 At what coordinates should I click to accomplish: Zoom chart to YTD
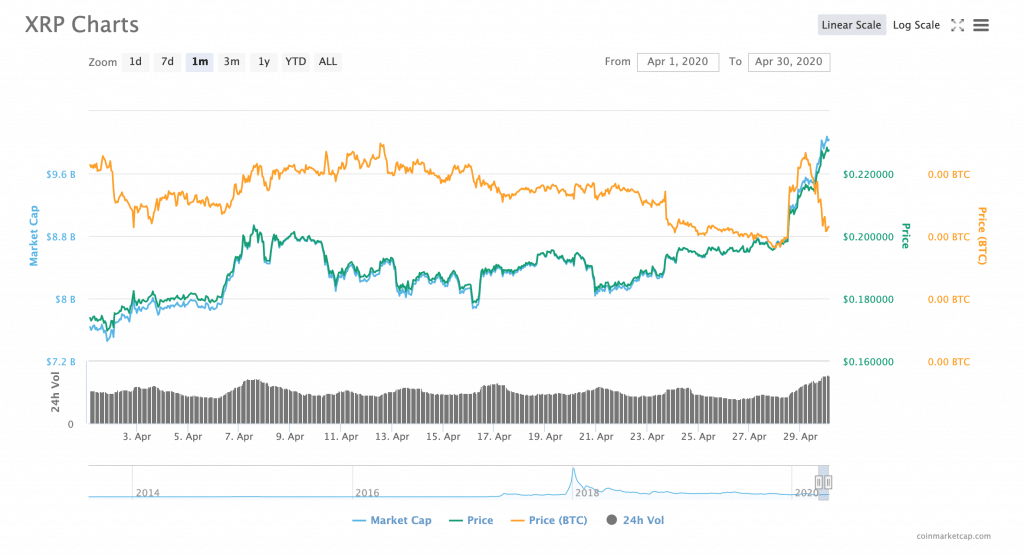[295, 62]
